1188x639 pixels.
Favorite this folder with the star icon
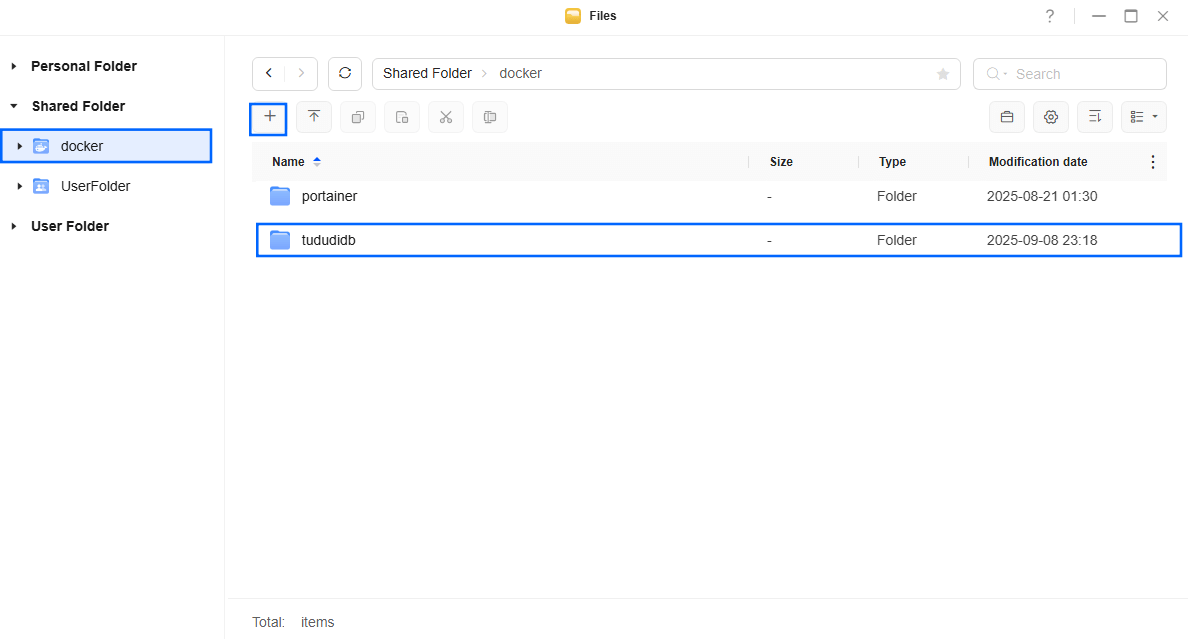point(943,74)
